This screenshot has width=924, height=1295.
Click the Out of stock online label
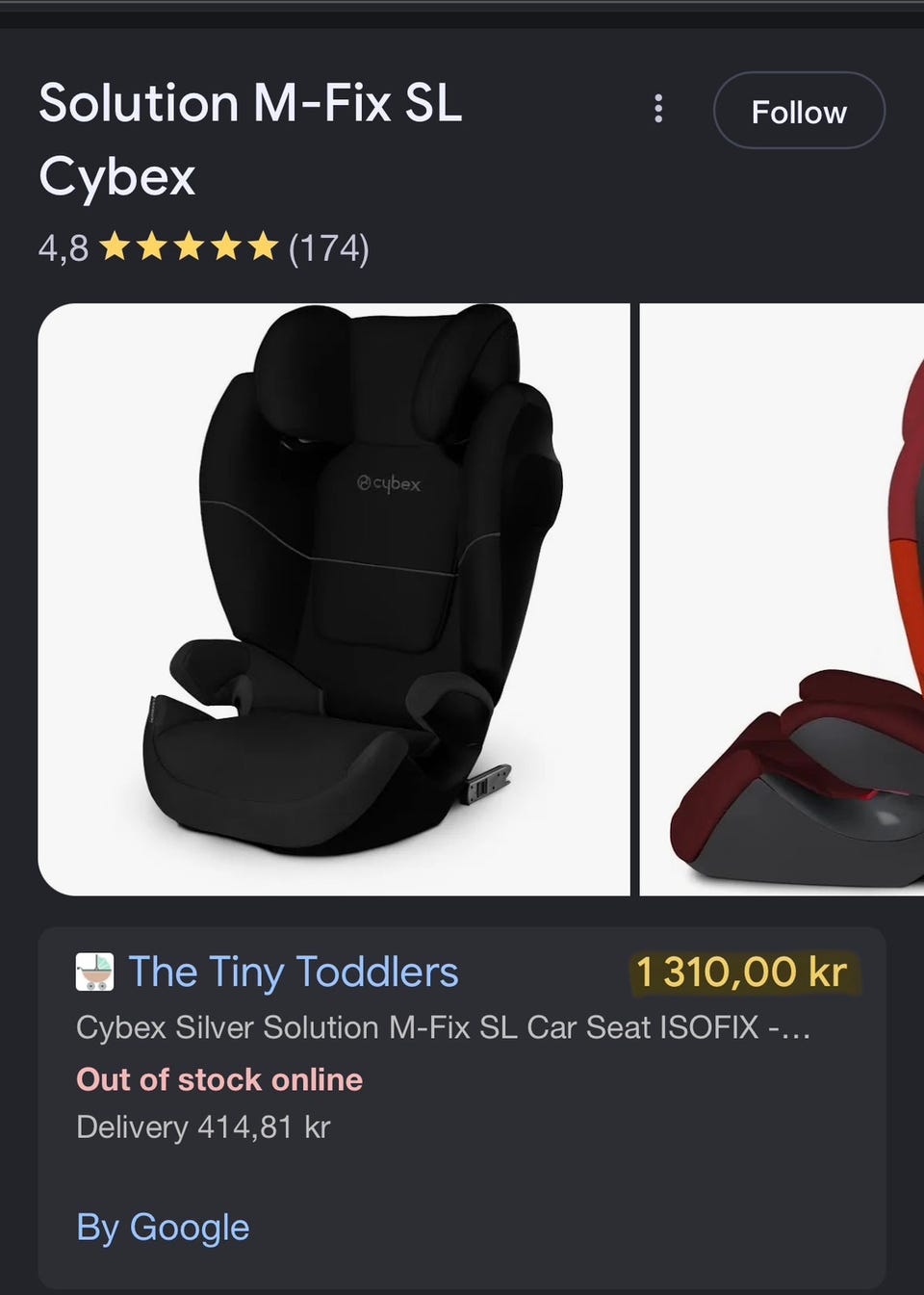click(x=219, y=1079)
